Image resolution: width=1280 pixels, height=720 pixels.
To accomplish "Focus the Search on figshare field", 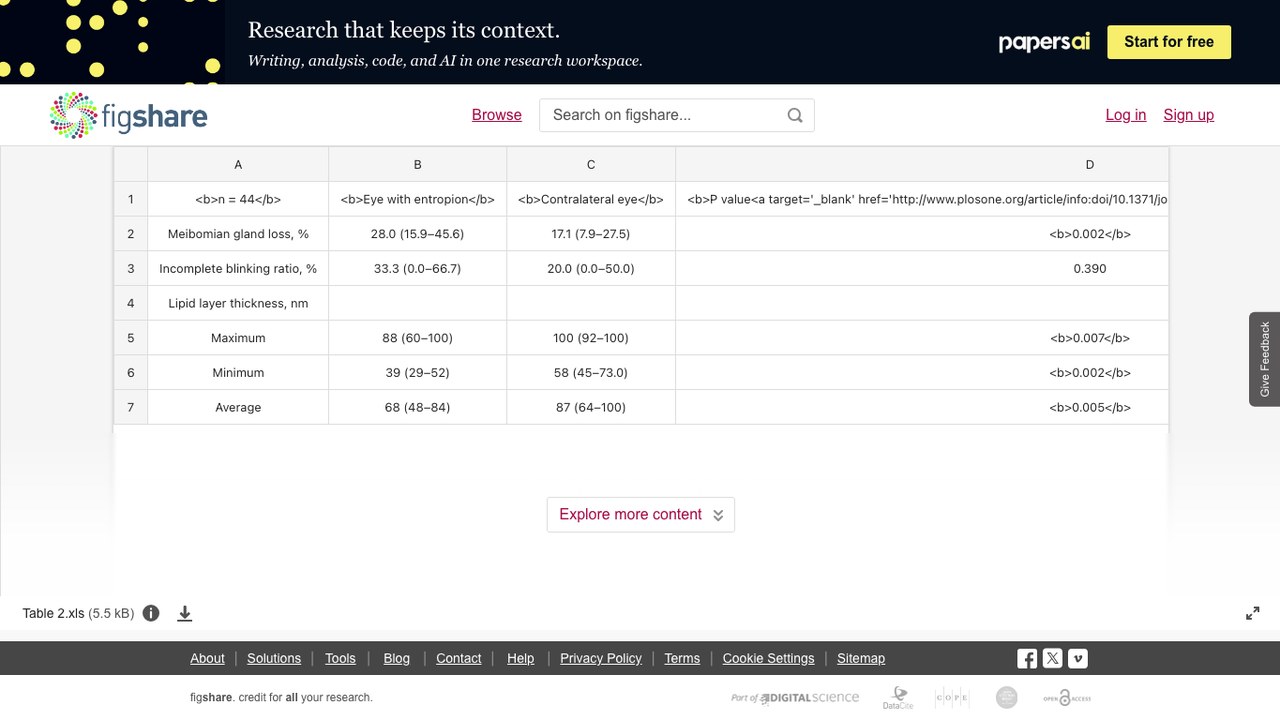I will click(x=677, y=115).
